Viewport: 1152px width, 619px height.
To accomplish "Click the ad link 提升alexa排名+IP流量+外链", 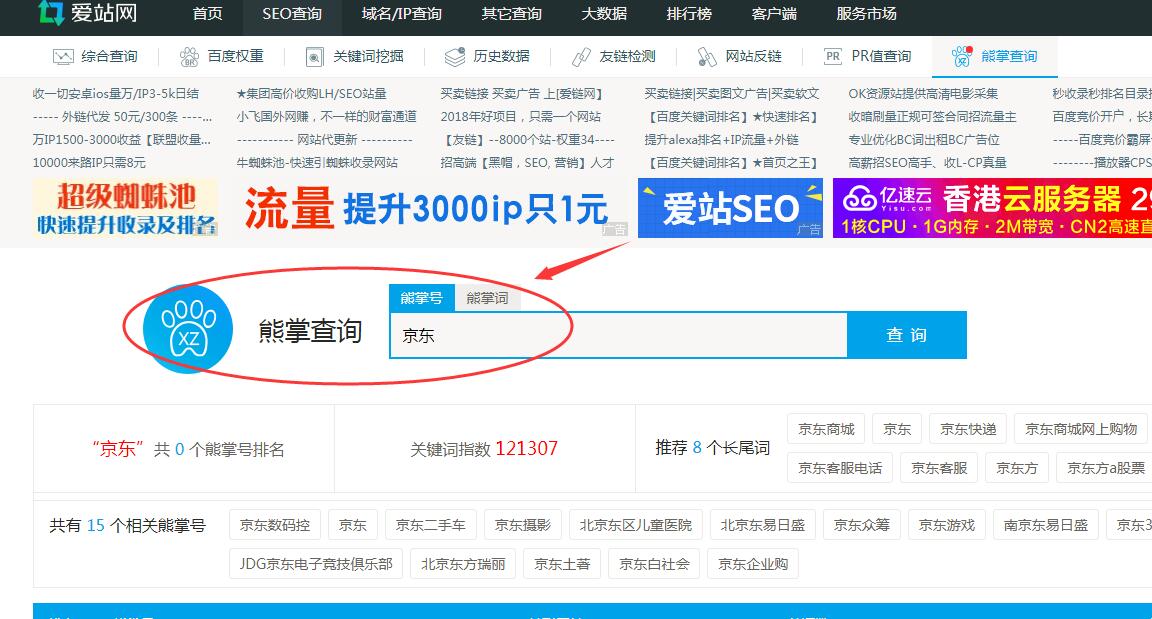I will [721, 140].
